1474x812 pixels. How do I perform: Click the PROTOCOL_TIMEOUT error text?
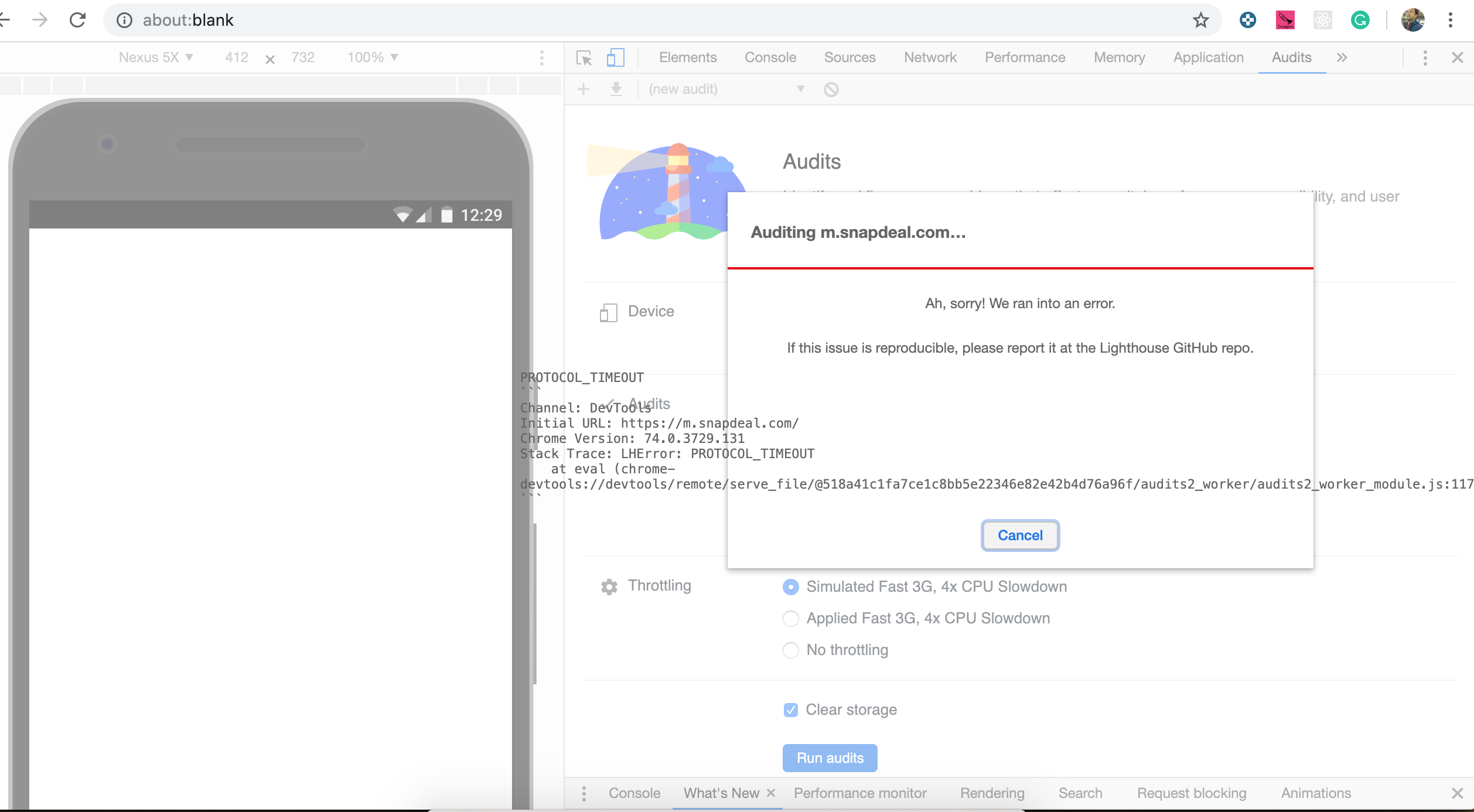pos(582,377)
